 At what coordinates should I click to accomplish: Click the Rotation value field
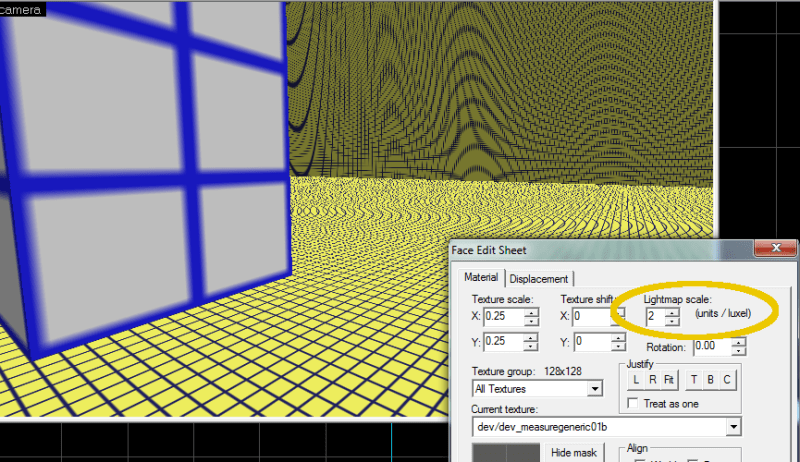point(712,346)
